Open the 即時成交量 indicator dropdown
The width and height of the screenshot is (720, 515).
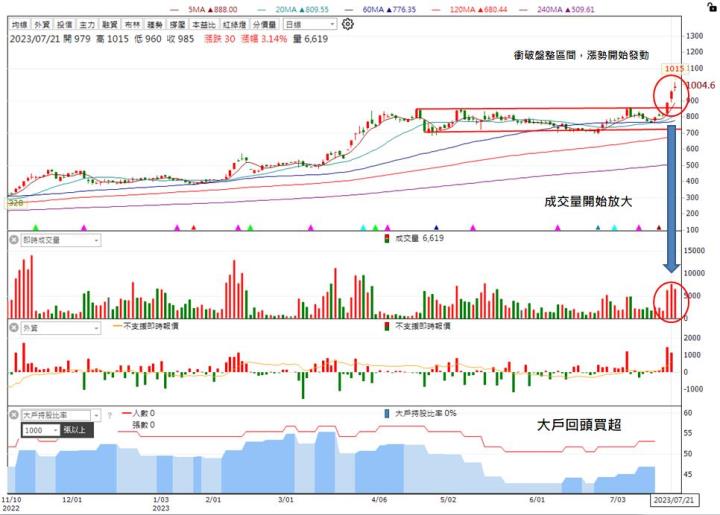pyautogui.click(x=96, y=240)
